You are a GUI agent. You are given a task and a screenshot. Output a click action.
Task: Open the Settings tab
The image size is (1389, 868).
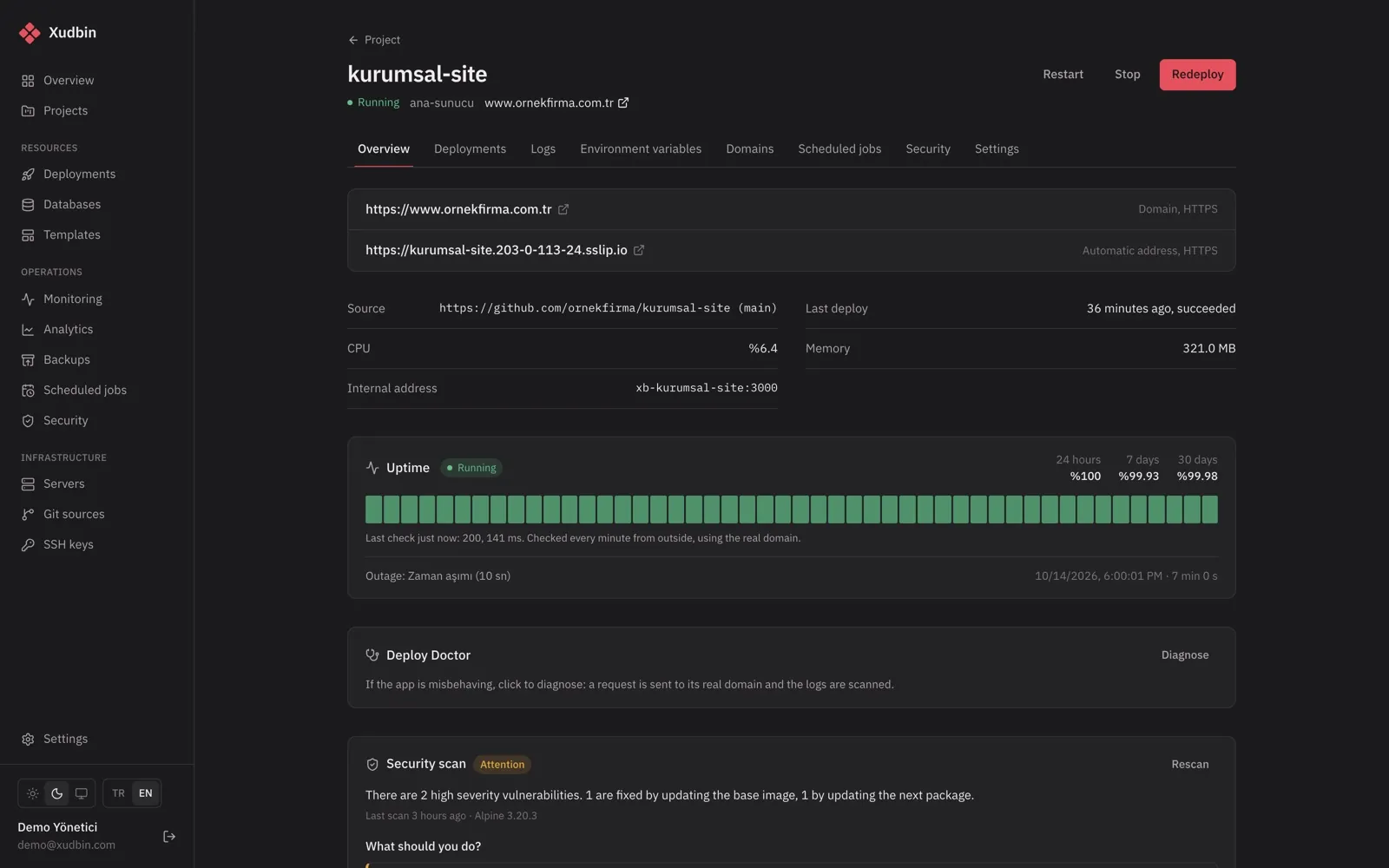997,149
